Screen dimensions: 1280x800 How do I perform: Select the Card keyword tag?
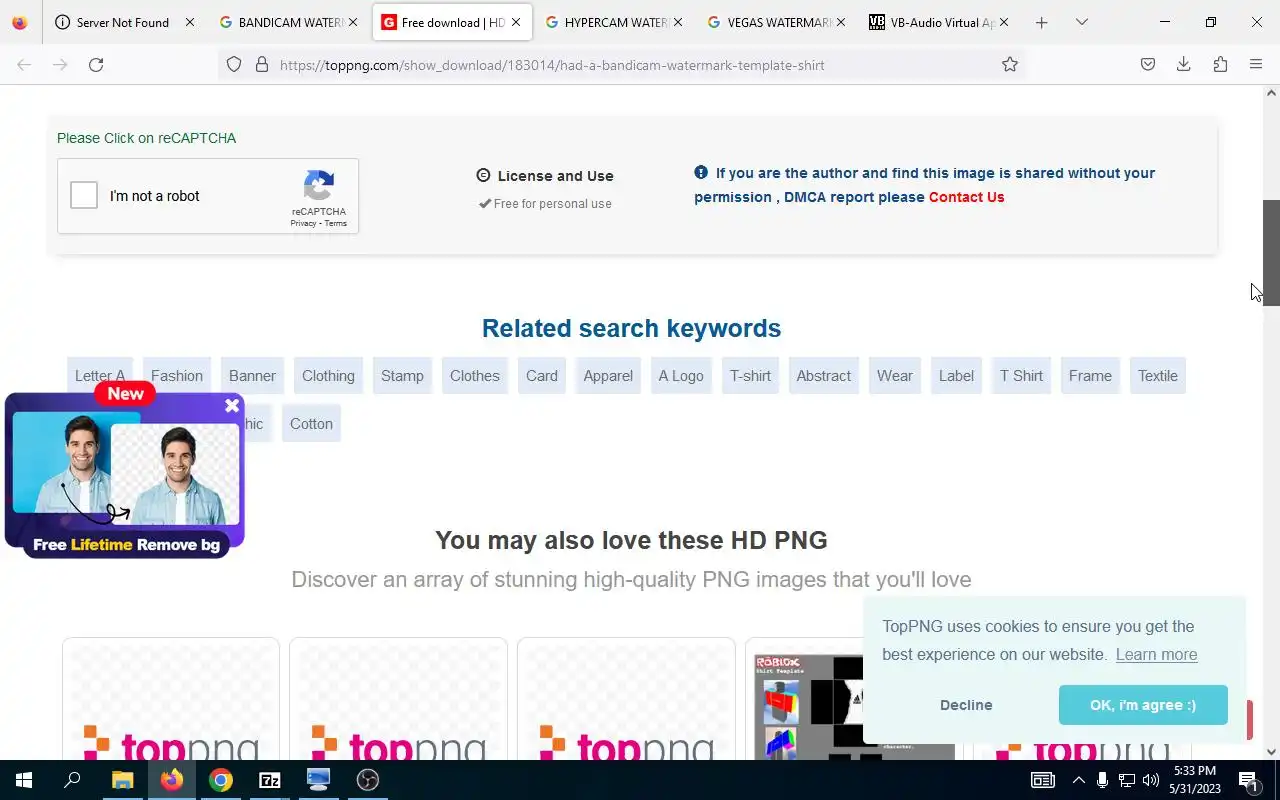[542, 376]
